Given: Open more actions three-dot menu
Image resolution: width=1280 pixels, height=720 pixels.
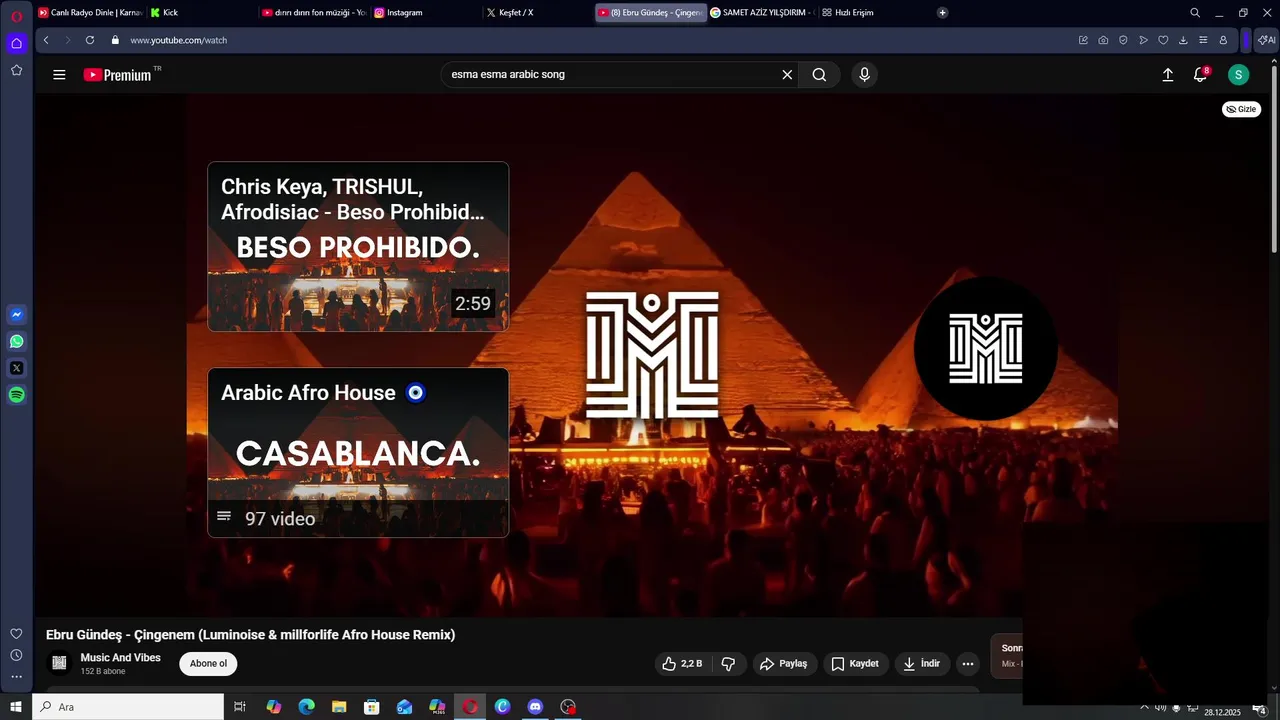Looking at the screenshot, I should 967,664.
